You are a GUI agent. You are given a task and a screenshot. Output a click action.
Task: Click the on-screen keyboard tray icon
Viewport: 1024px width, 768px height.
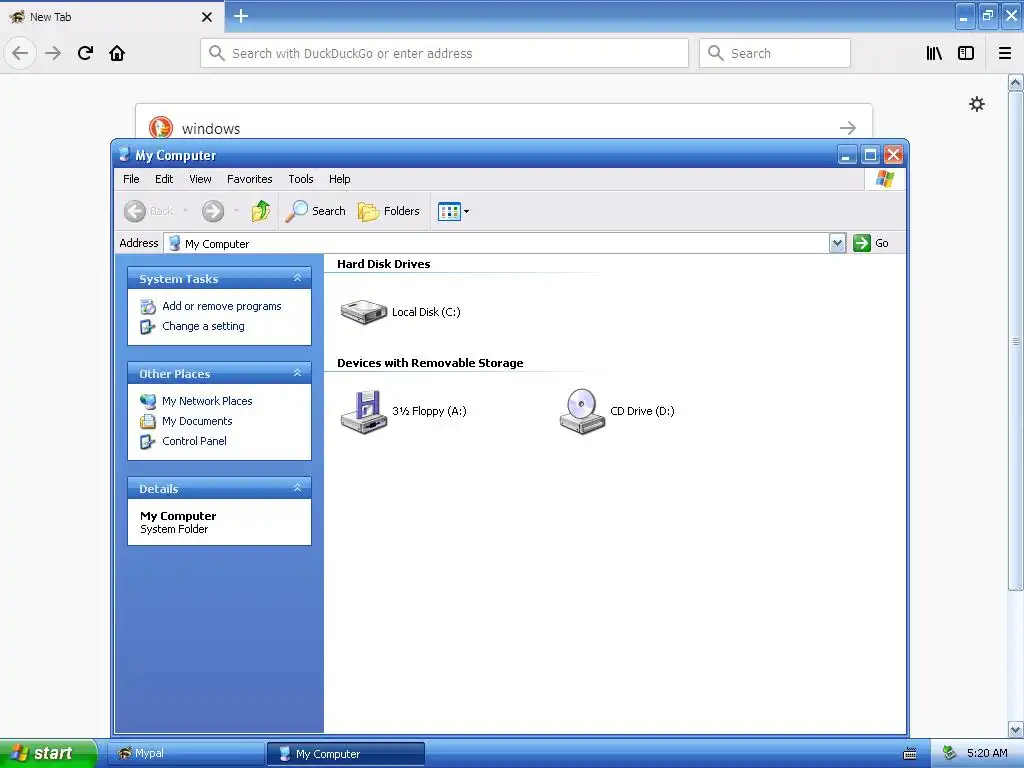(910, 754)
